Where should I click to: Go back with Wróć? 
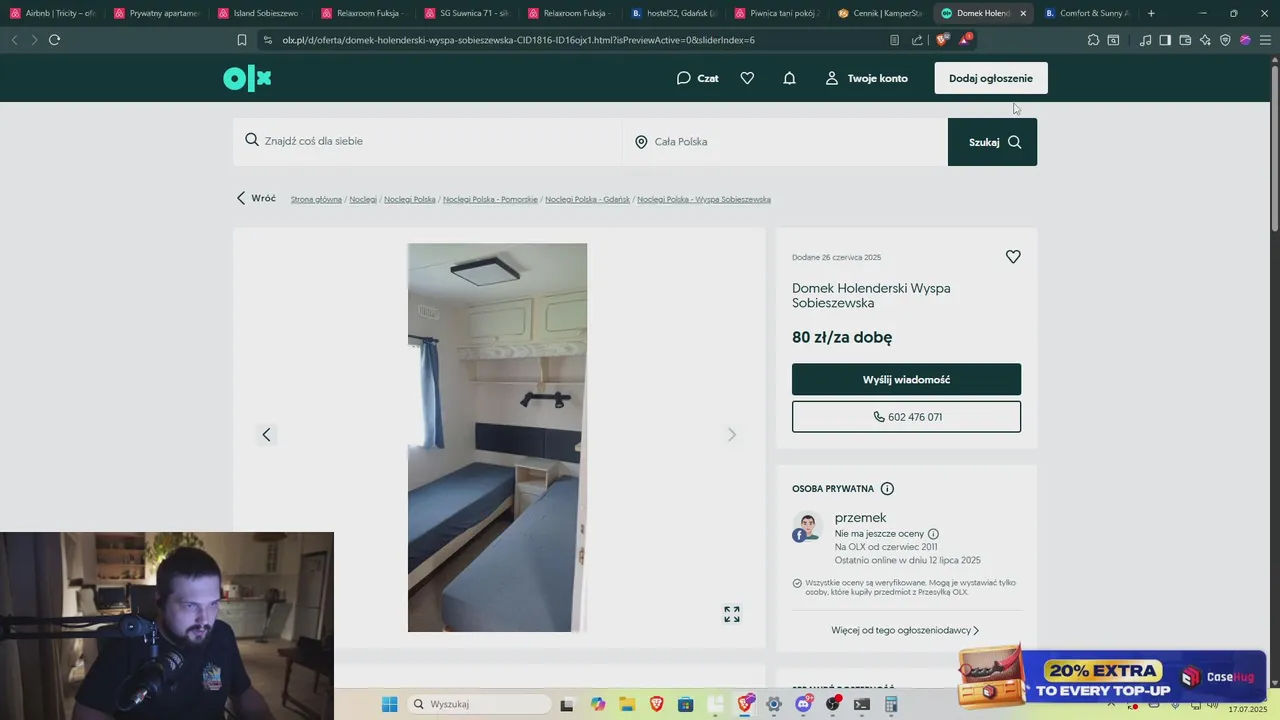[x=256, y=198]
